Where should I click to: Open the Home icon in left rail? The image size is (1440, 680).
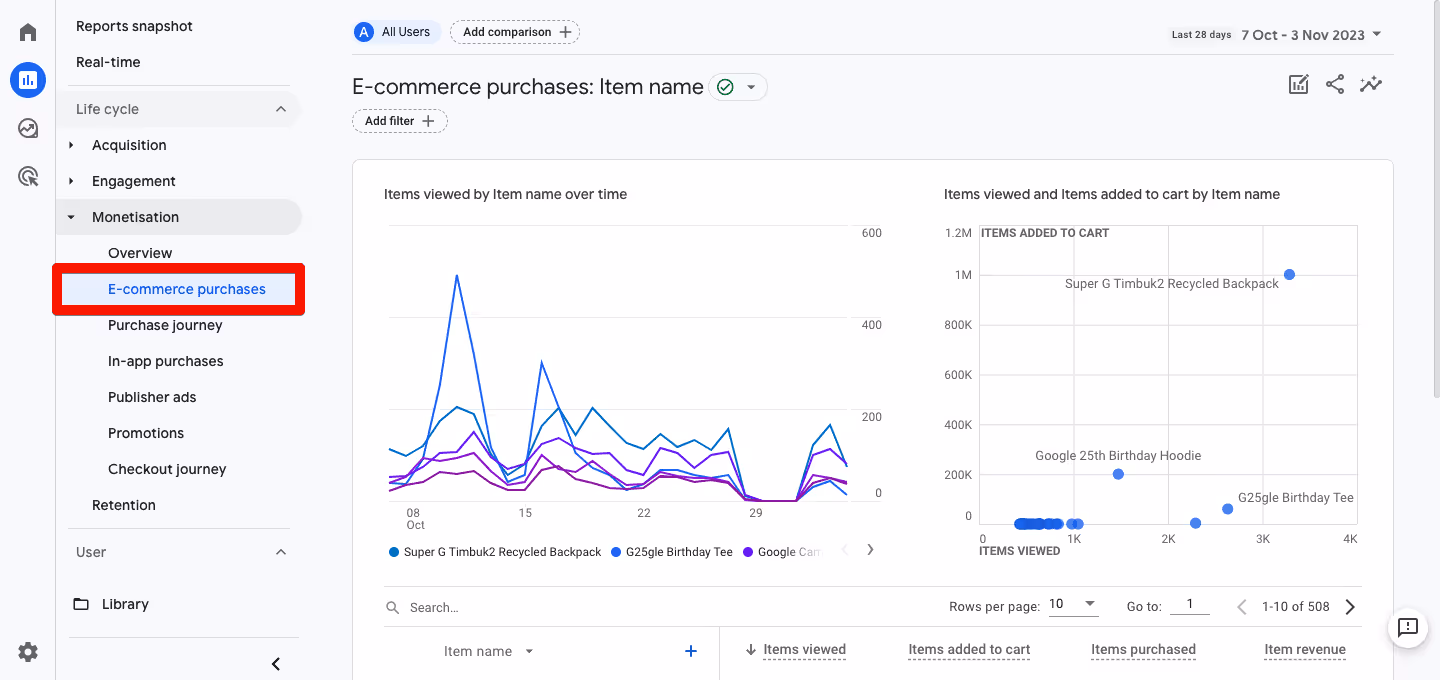point(28,32)
